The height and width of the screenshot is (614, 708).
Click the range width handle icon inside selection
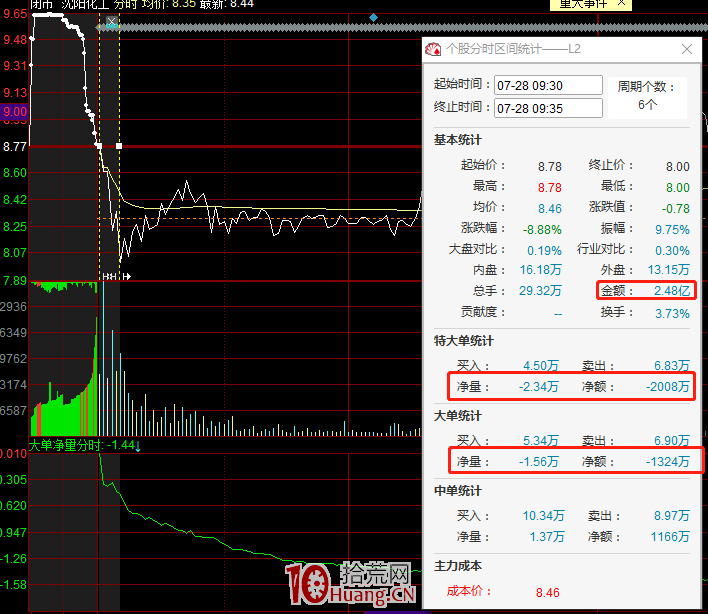[x=109, y=276]
